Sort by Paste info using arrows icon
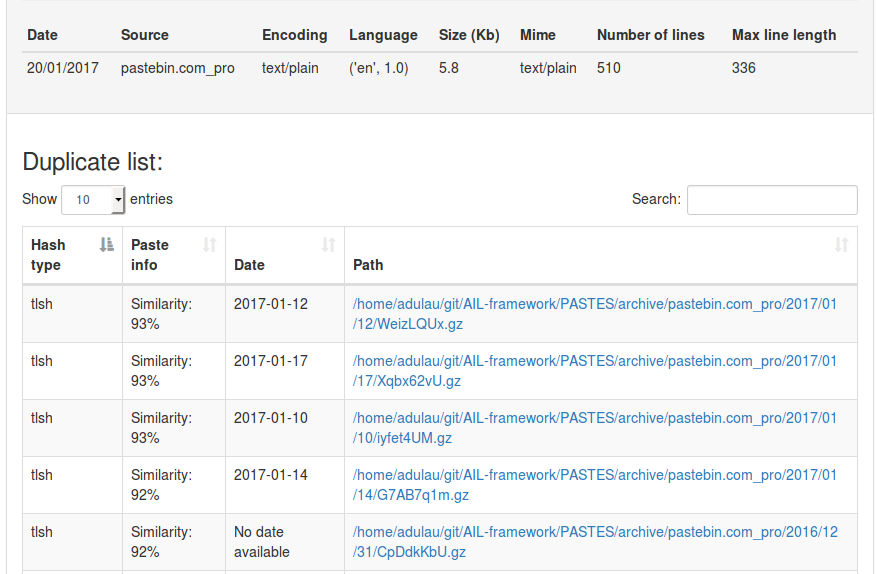Image resolution: width=877 pixels, height=574 pixels. (x=210, y=245)
